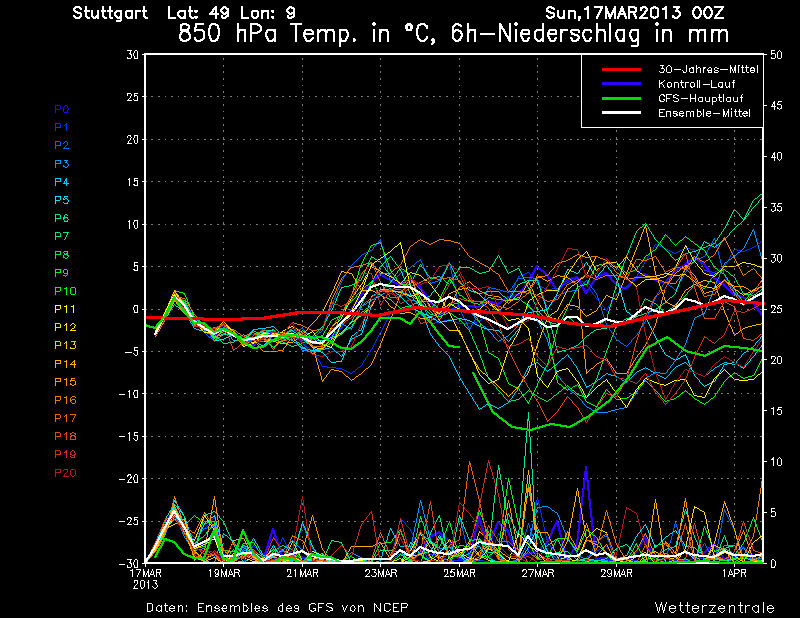Click the 25MAR date on the x-axis

(x=459, y=573)
